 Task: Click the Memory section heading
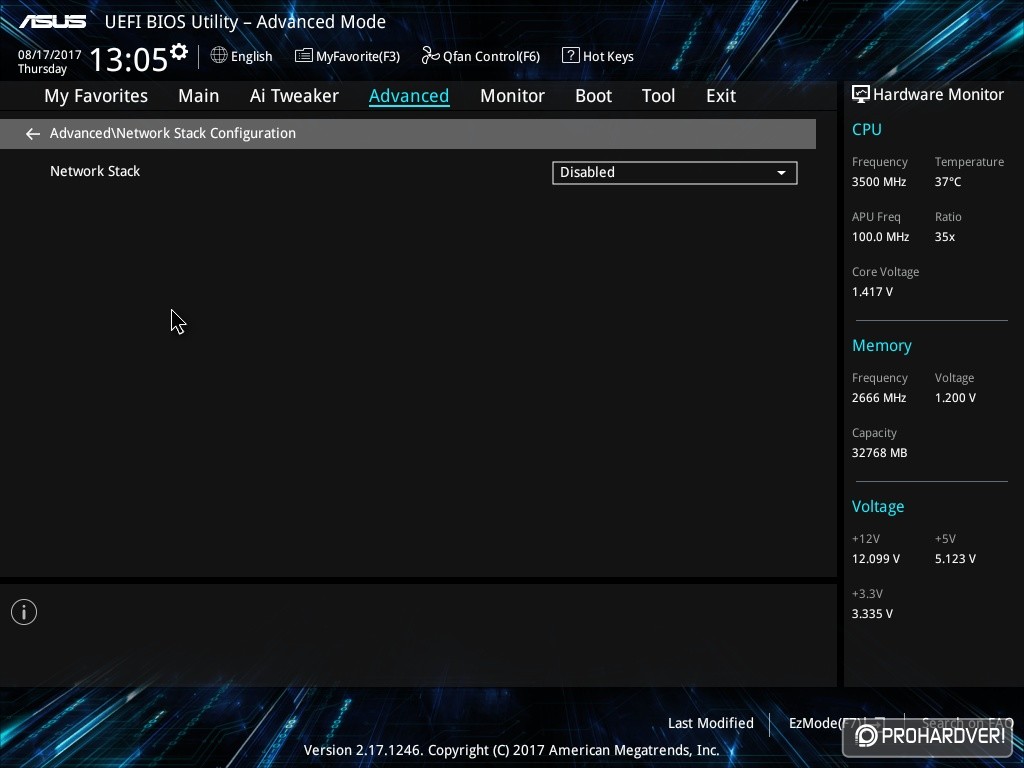click(x=882, y=345)
